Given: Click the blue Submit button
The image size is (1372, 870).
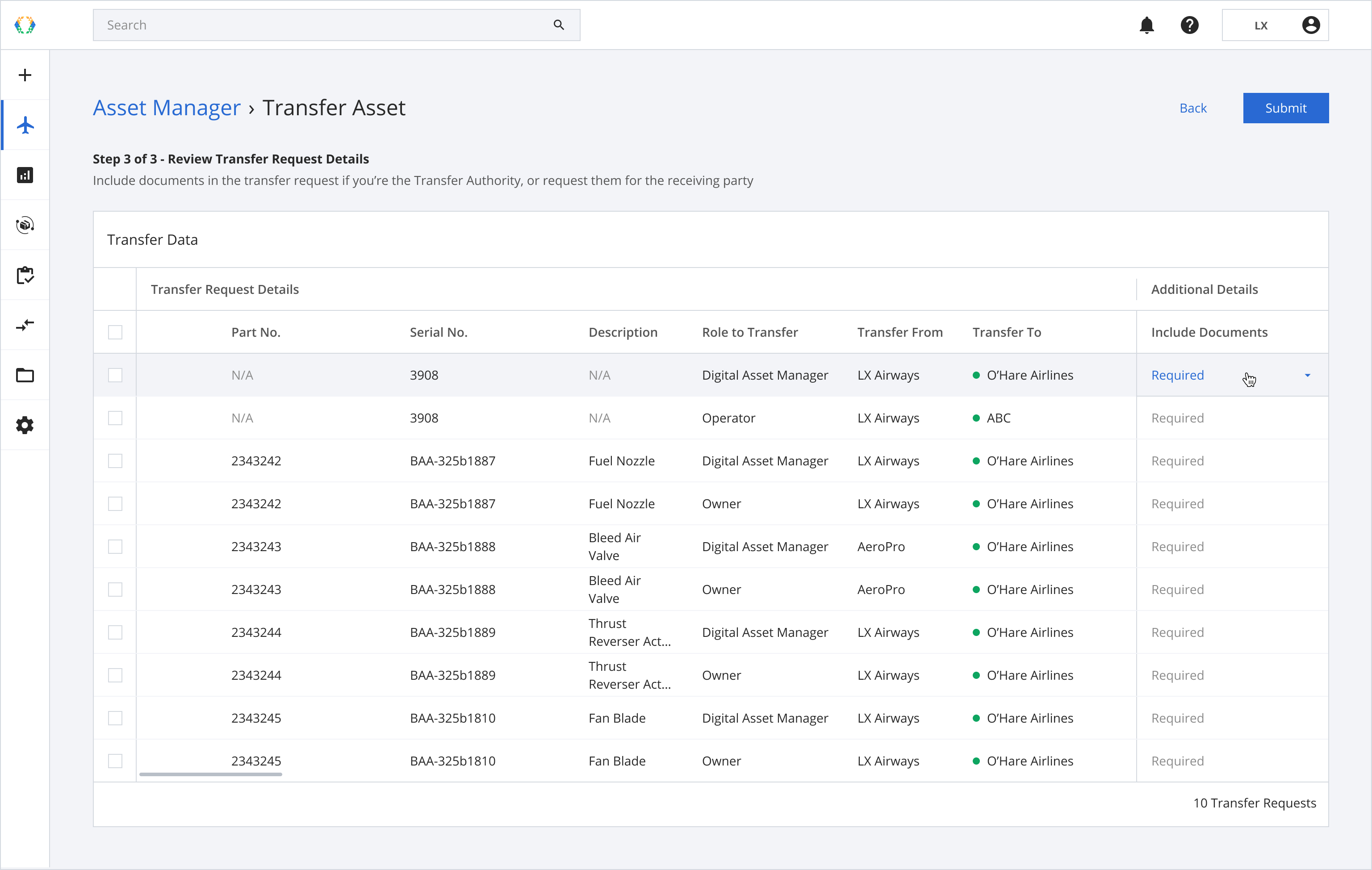Looking at the screenshot, I should point(1285,108).
